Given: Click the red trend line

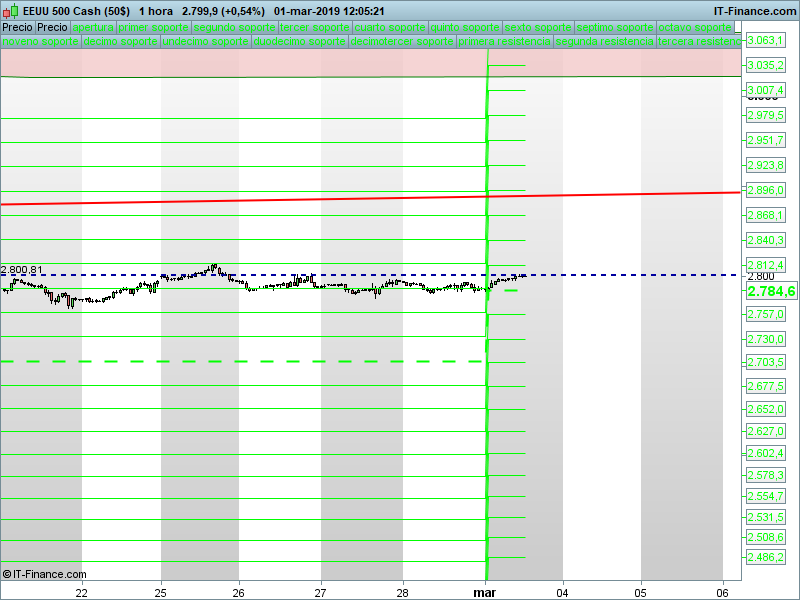Looking at the screenshot, I should 300,200.
